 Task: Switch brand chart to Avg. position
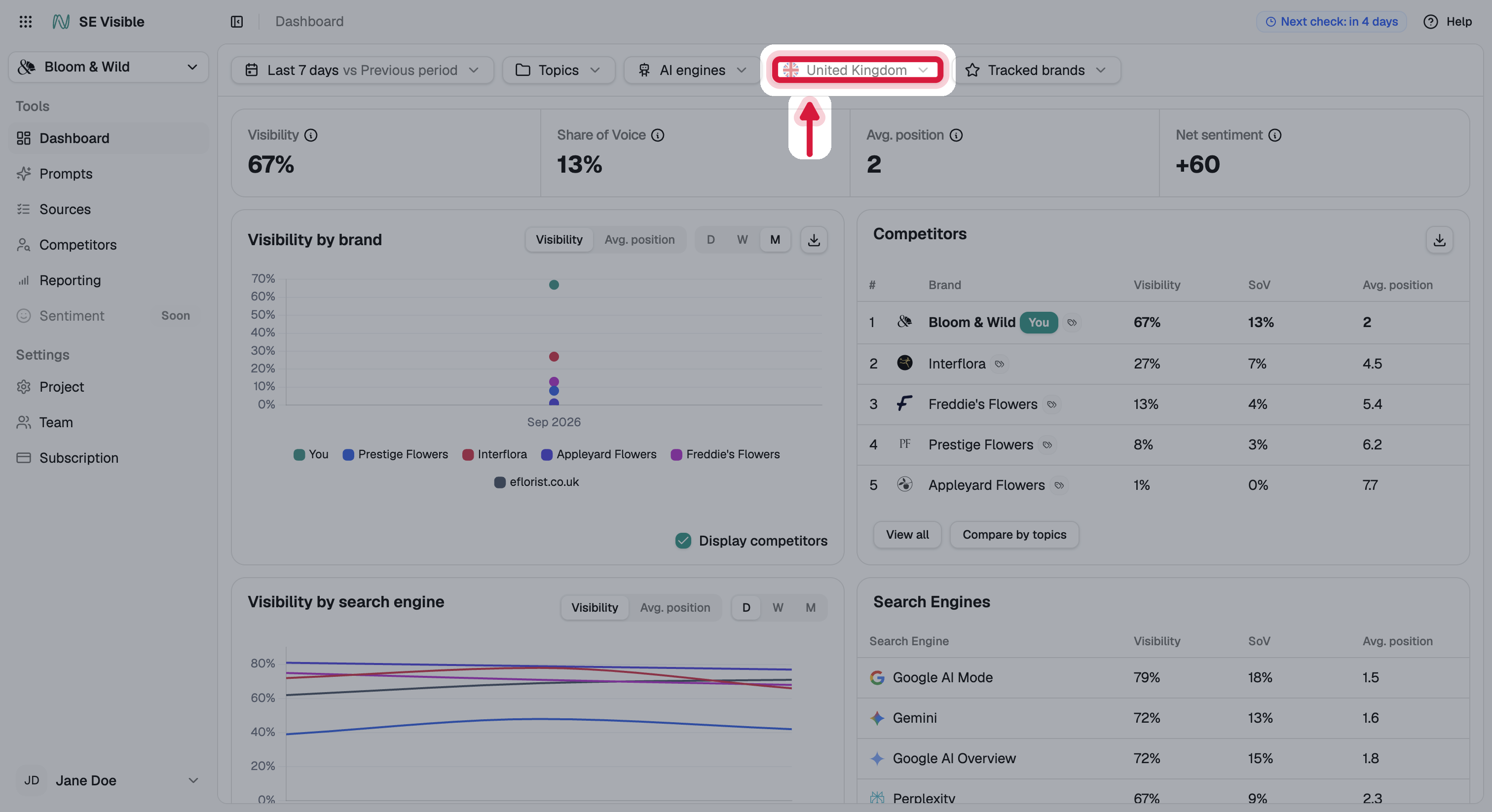pyautogui.click(x=639, y=240)
